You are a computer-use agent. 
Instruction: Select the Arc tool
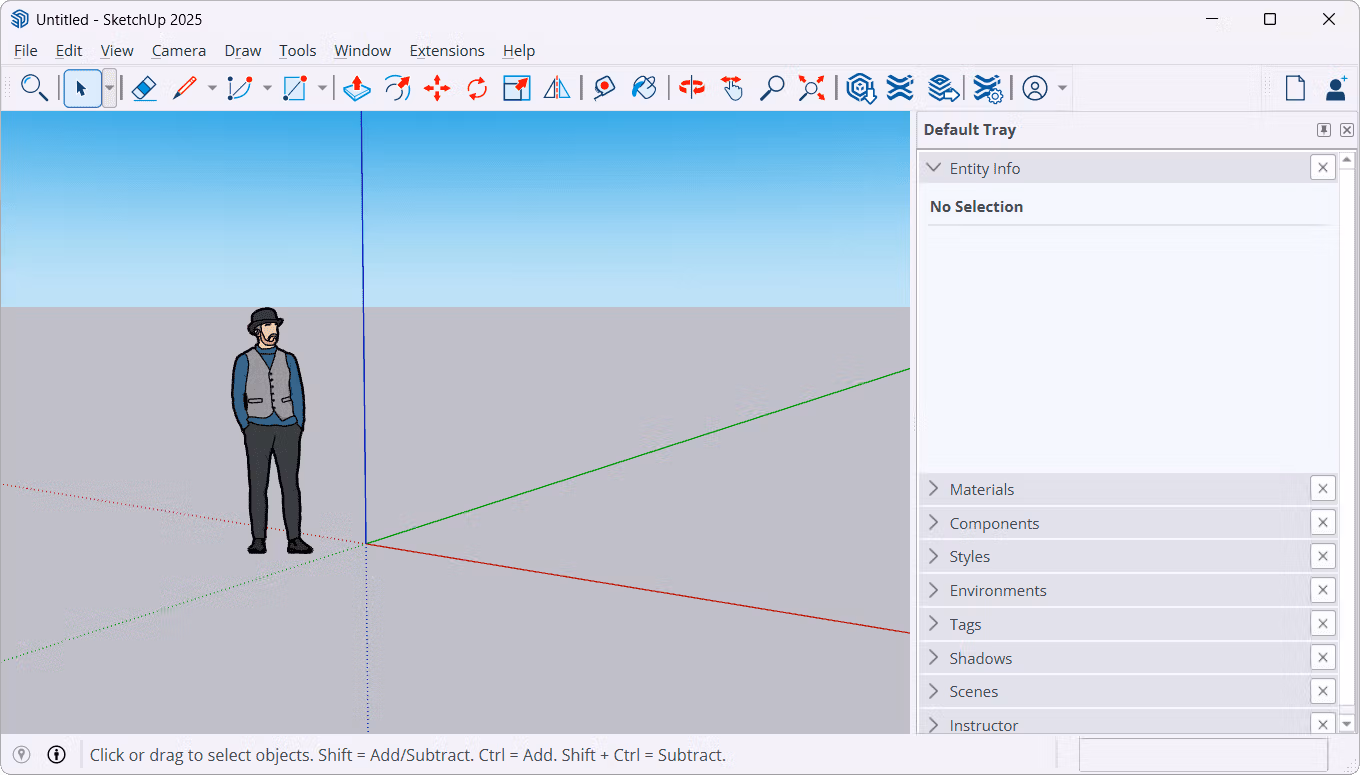click(x=239, y=88)
